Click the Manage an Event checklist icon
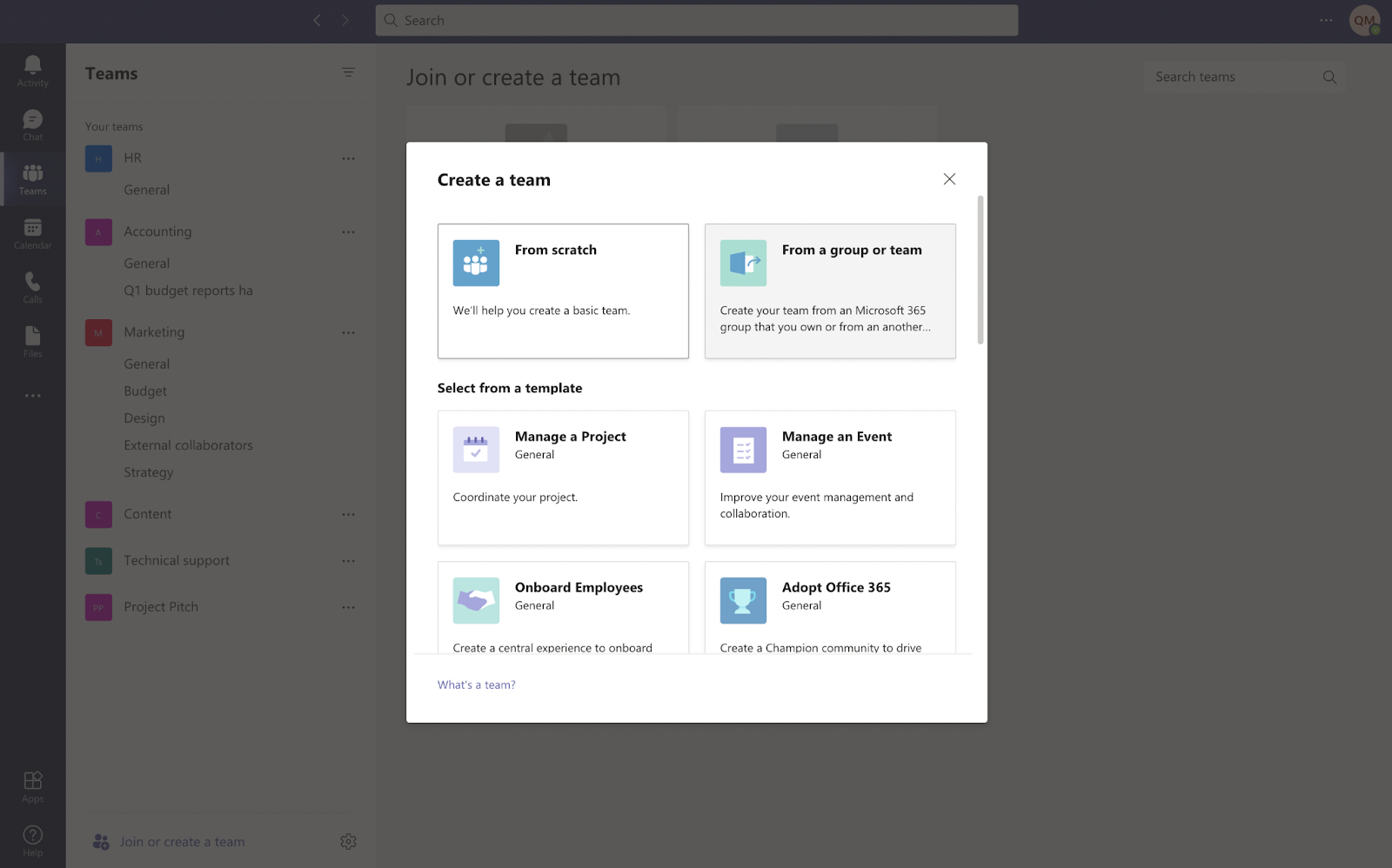The width and height of the screenshot is (1392, 868). [x=743, y=450]
